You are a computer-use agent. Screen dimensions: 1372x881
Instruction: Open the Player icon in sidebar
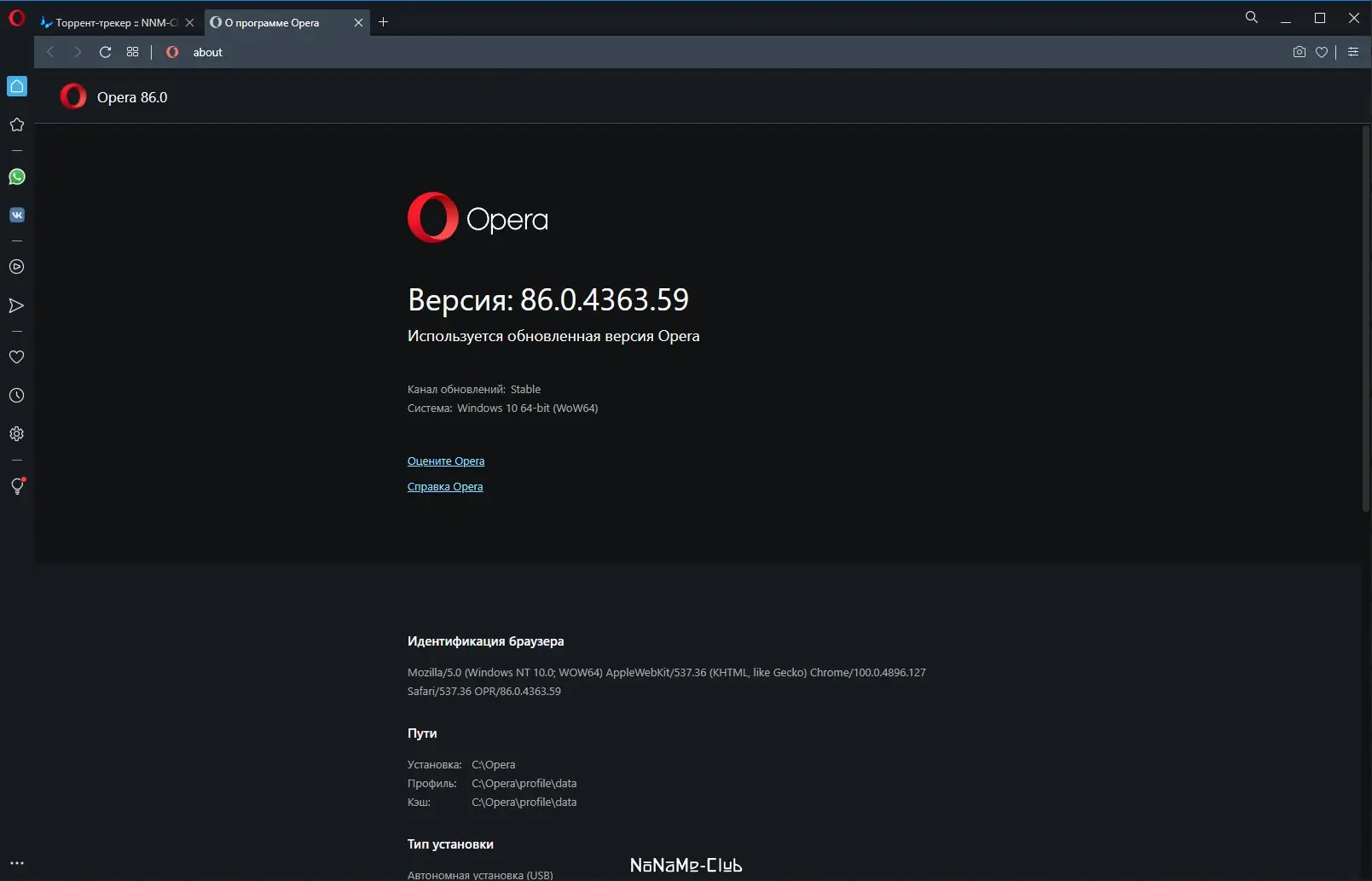(16, 267)
